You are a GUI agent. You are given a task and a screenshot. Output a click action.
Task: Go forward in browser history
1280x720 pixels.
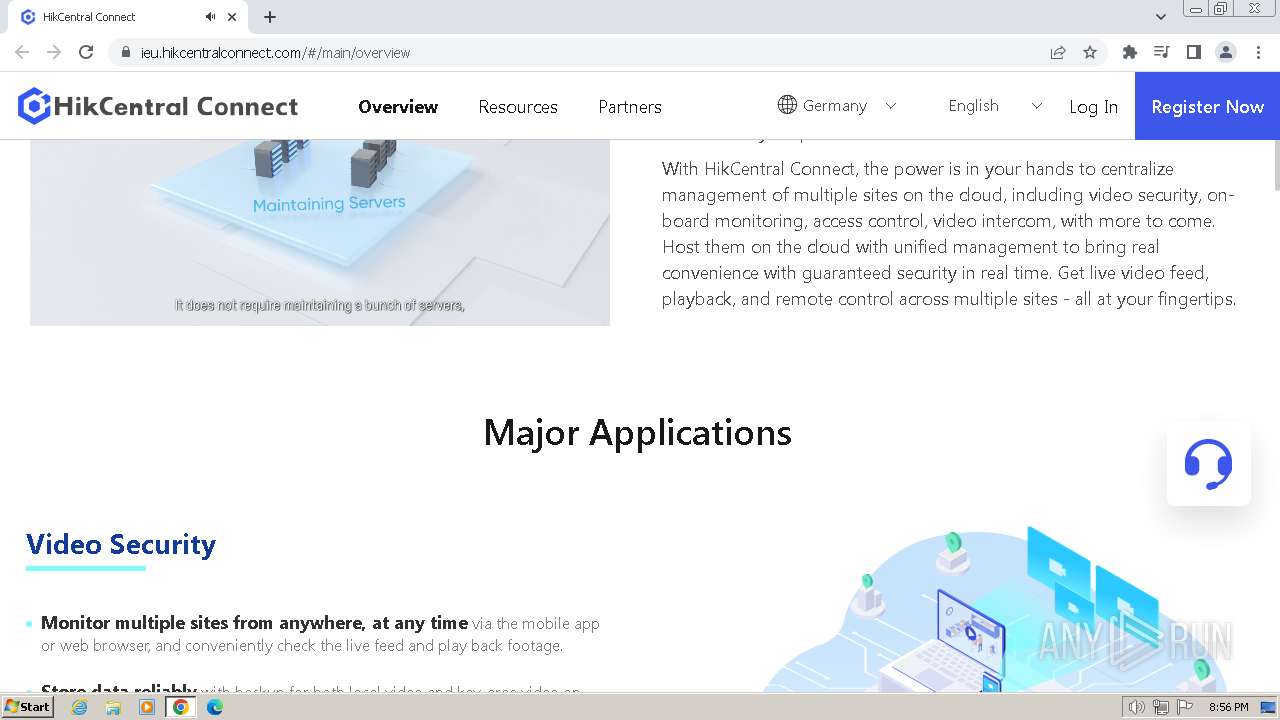click(x=54, y=52)
